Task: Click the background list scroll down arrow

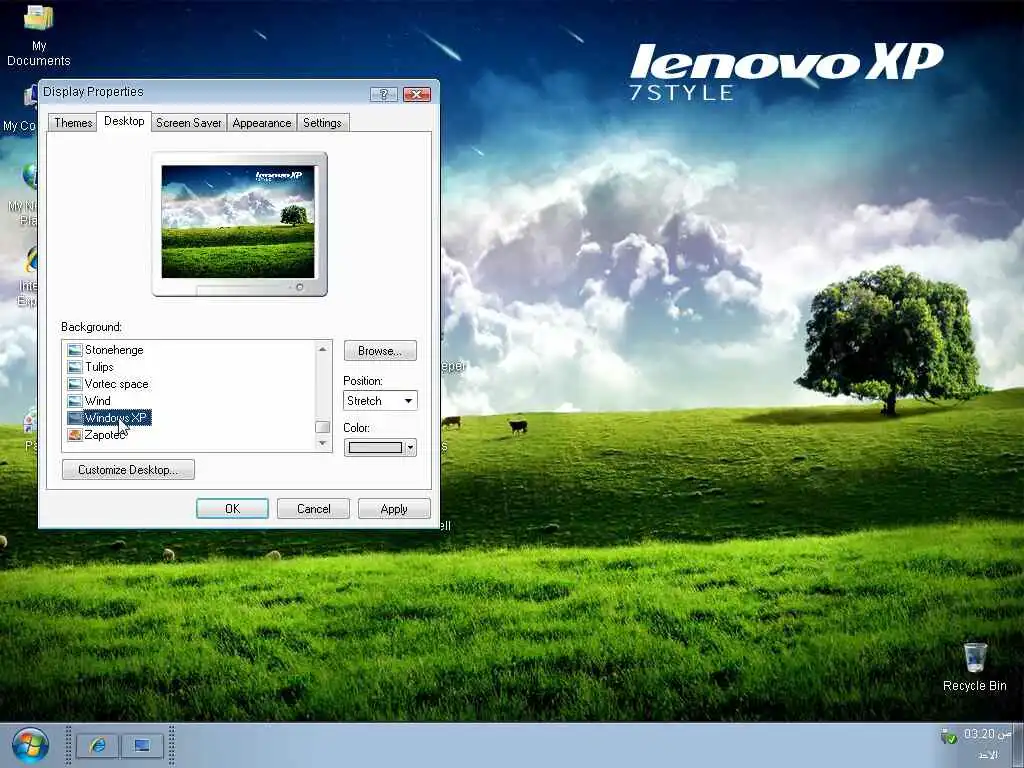Action: click(322, 443)
